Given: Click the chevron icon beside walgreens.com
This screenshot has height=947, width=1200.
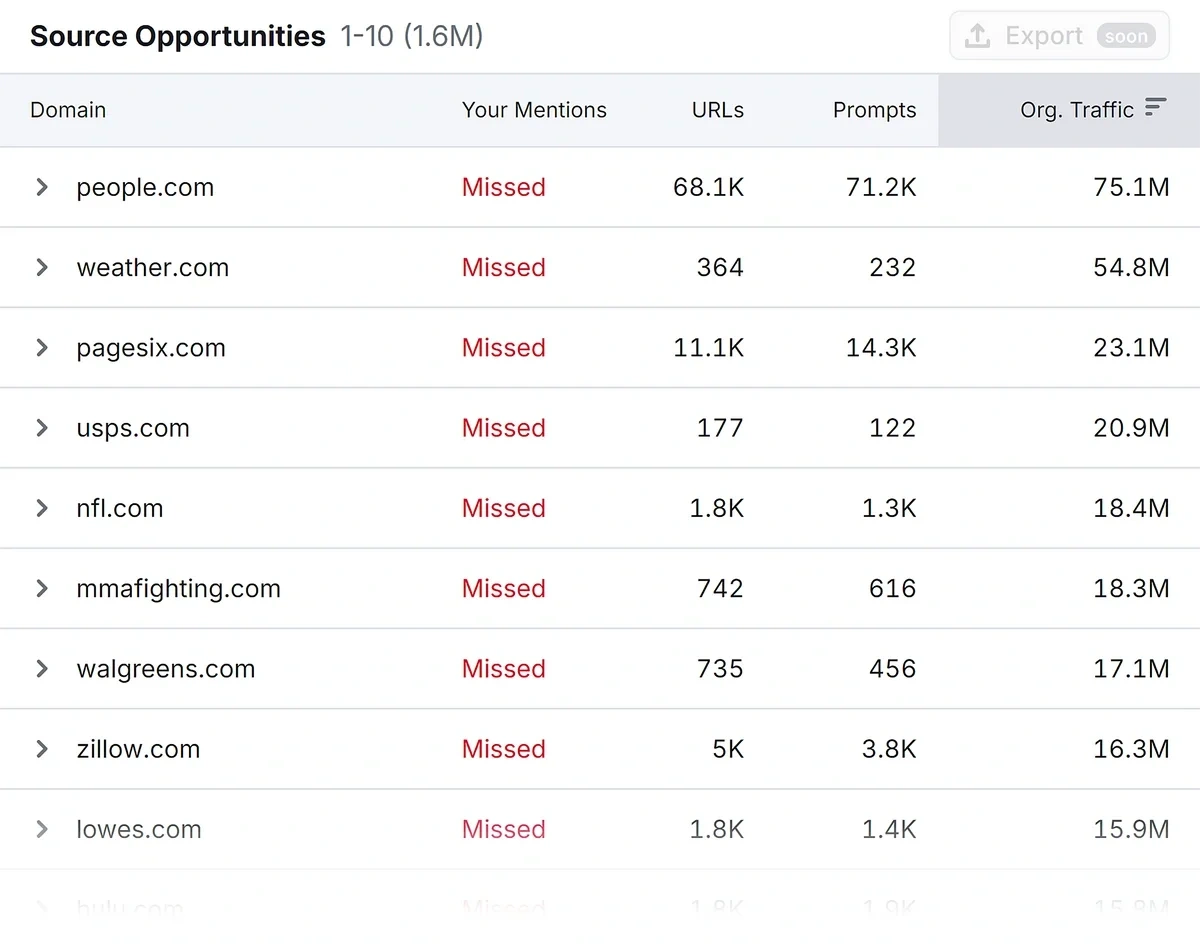Looking at the screenshot, I should pyautogui.click(x=40, y=668).
